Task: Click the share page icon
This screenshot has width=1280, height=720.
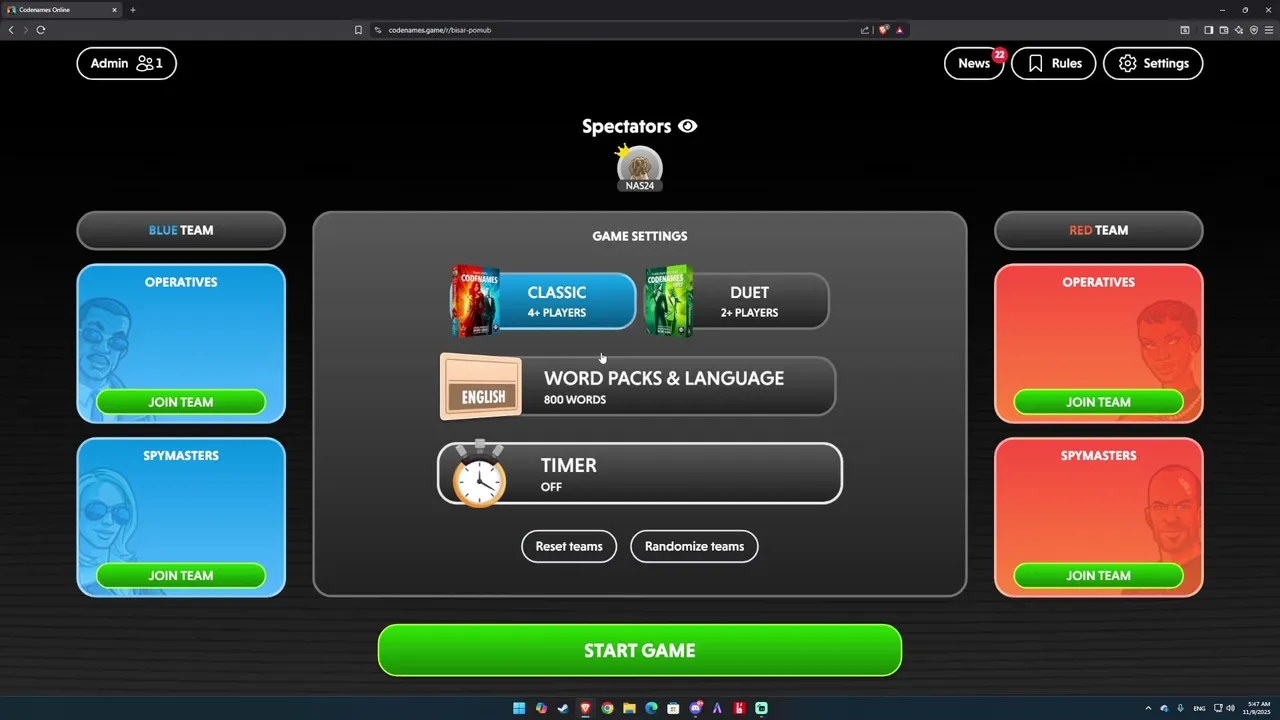Action: coord(865,30)
